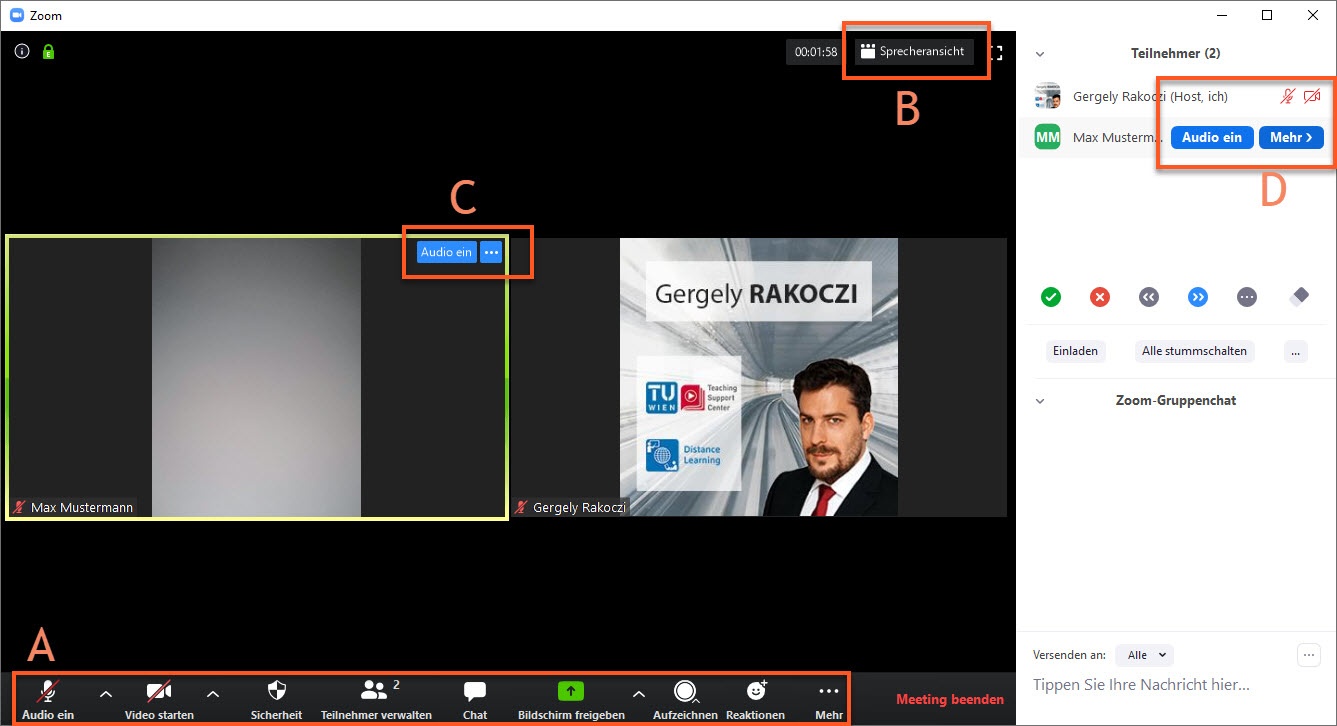Clear all feedback with eraser icon
Screen dimensions: 1337x726
1298,297
